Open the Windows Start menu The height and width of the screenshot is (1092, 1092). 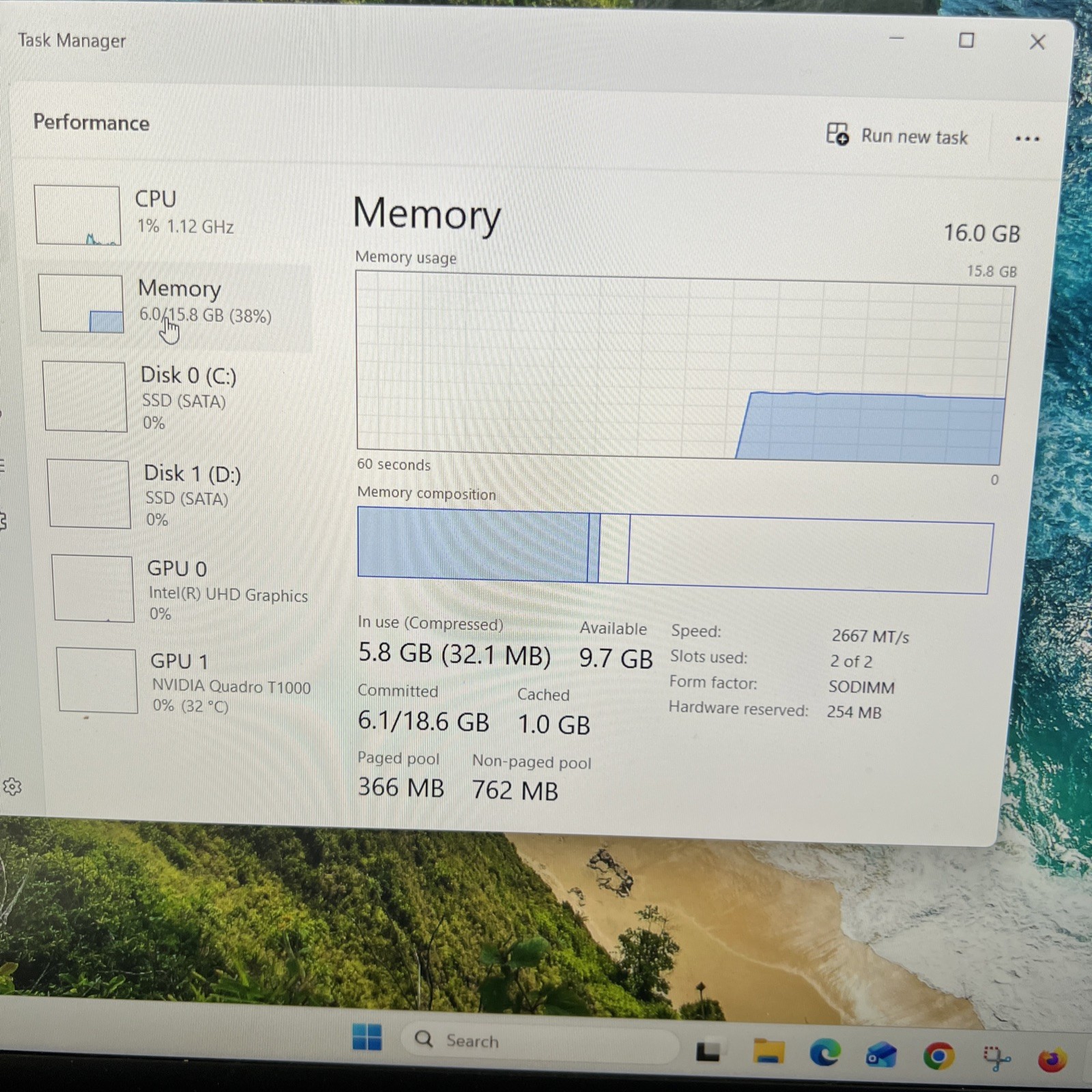pos(367,1037)
